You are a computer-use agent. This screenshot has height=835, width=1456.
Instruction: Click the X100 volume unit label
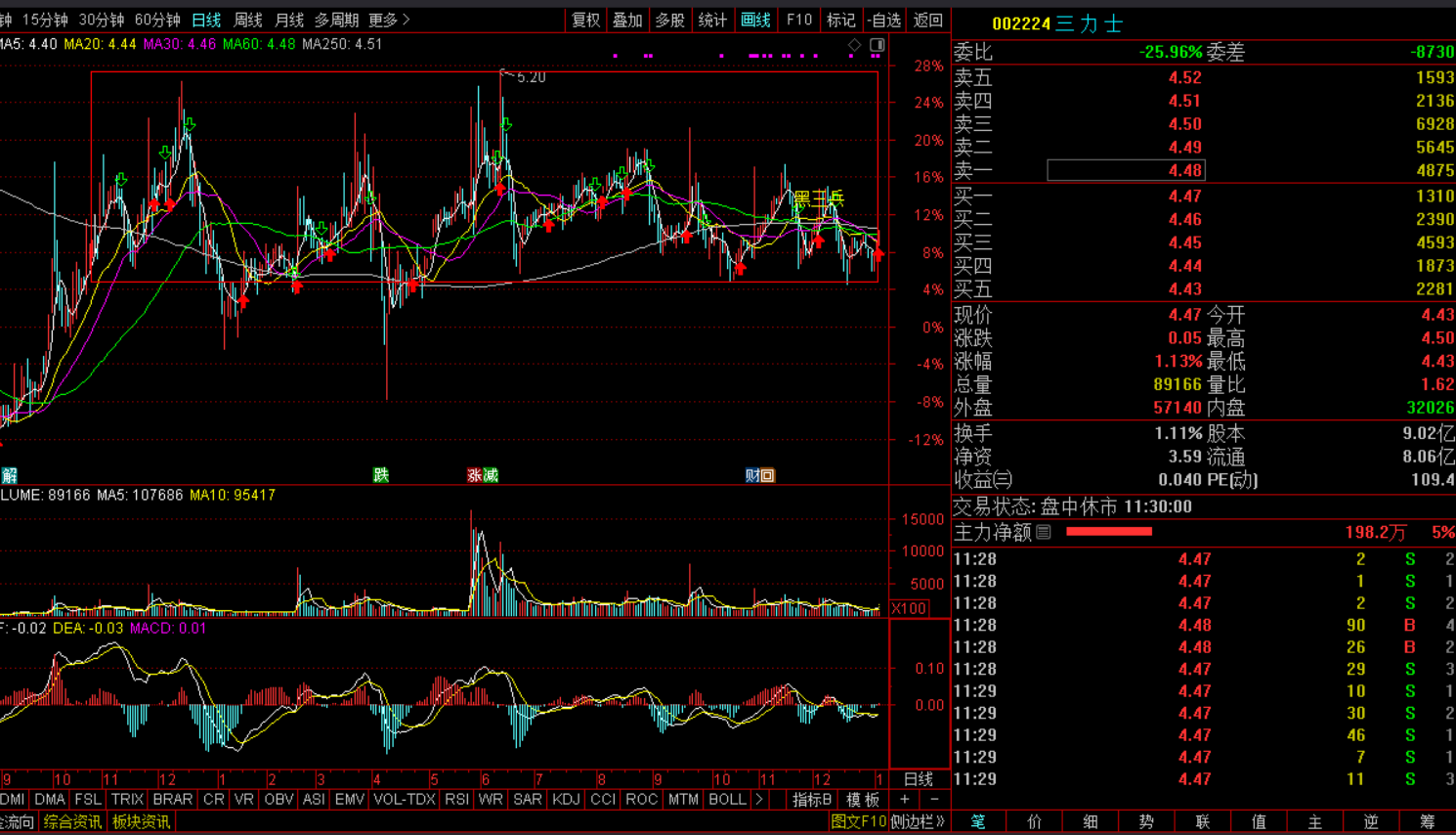[x=909, y=608]
